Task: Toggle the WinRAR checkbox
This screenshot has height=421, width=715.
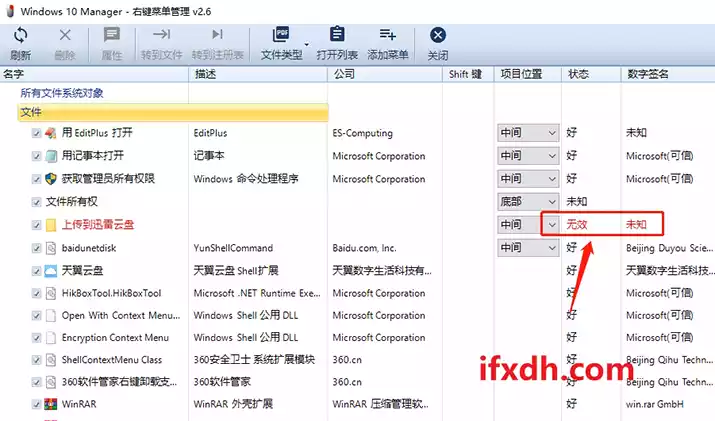Action: (x=36, y=404)
